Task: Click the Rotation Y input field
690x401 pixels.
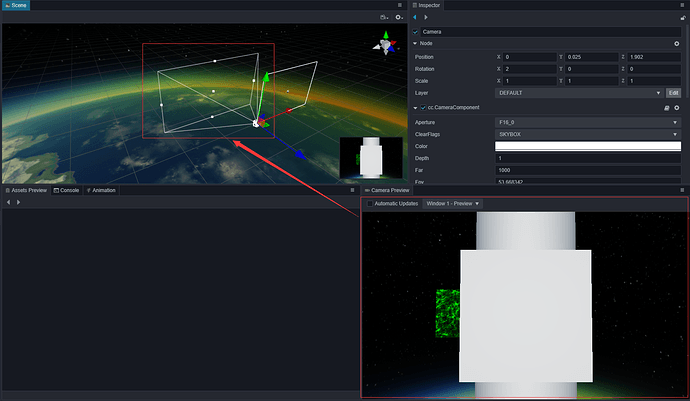Action: coord(591,69)
